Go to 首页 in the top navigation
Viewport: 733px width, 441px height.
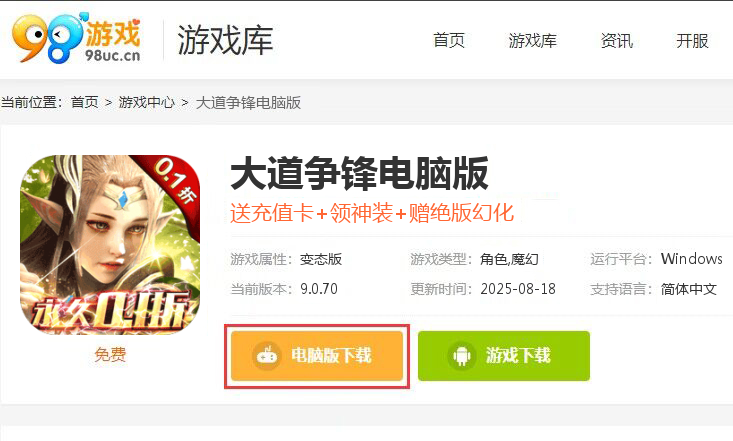coord(449,41)
